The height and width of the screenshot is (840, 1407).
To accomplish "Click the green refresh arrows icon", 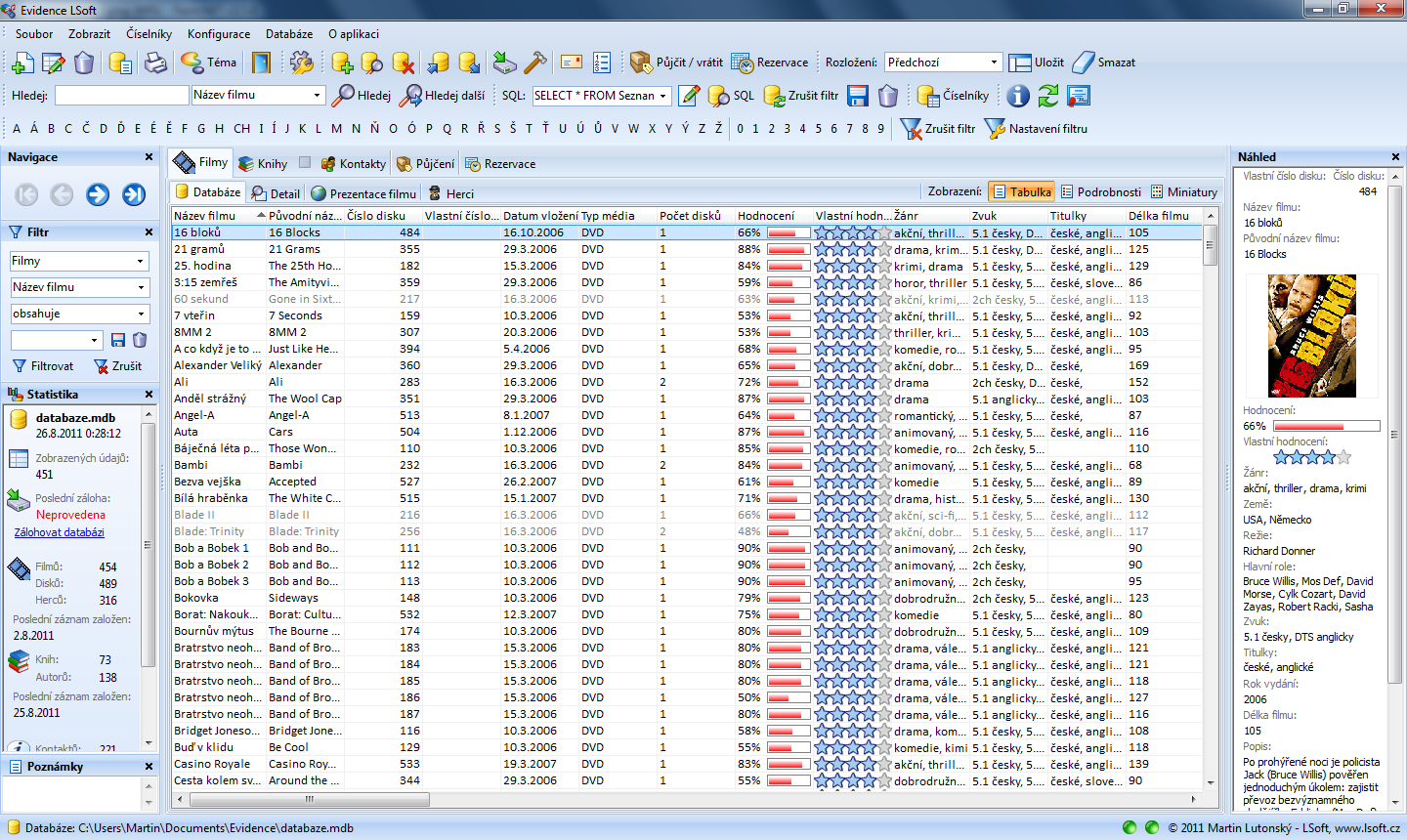I will [x=1048, y=96].
